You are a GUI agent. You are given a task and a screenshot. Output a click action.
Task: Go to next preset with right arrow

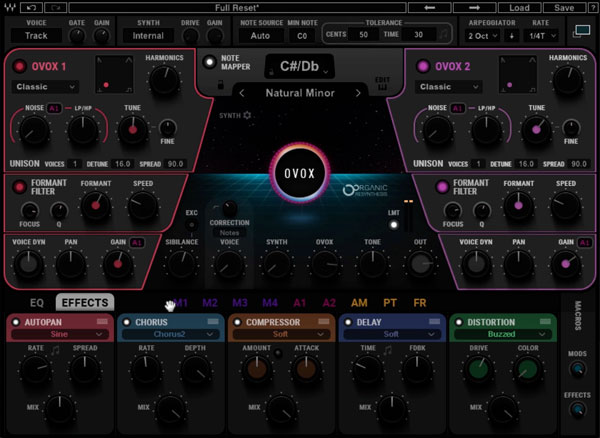click(x=474, y=7)
